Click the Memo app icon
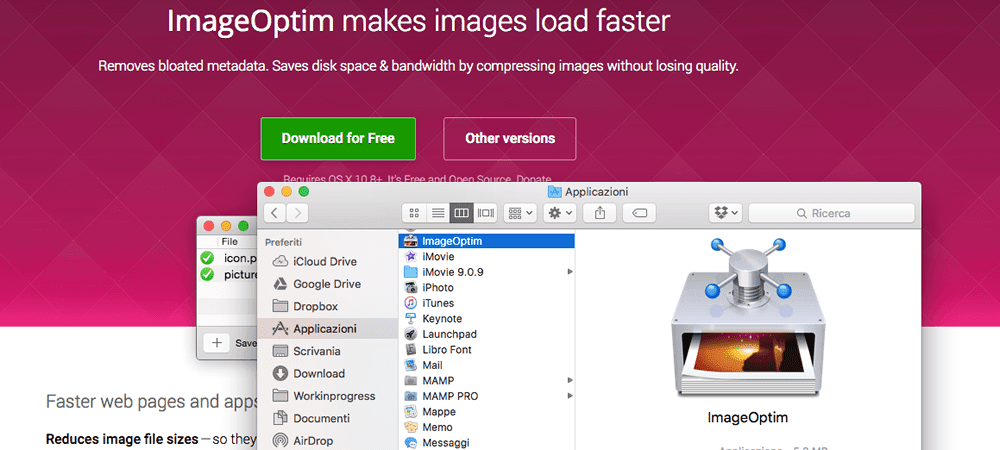 pos(411,427)
